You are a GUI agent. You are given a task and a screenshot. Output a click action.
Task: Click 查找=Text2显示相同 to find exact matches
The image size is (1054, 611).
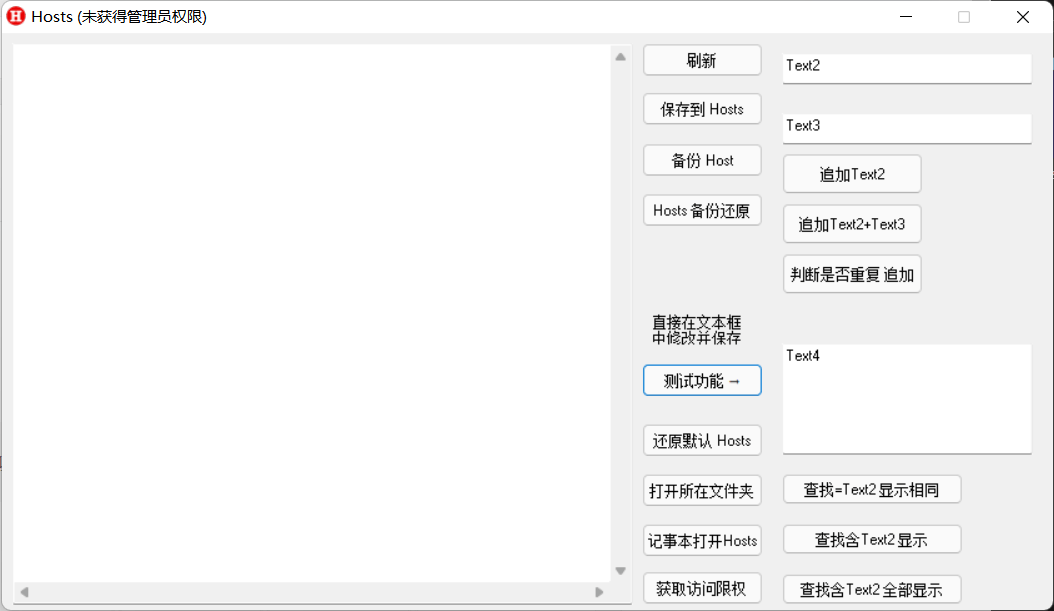(871, 489)
